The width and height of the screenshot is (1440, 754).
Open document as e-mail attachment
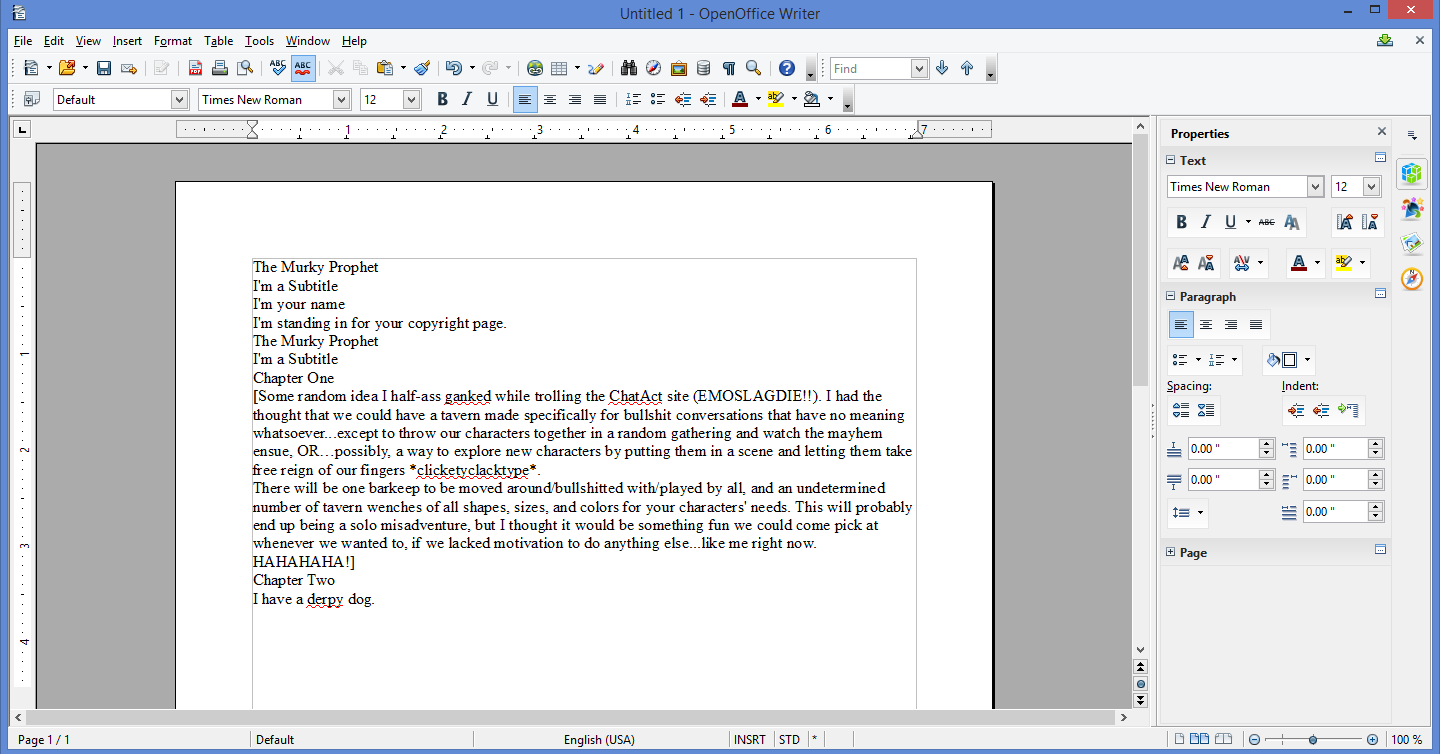(x=129, y=68)
